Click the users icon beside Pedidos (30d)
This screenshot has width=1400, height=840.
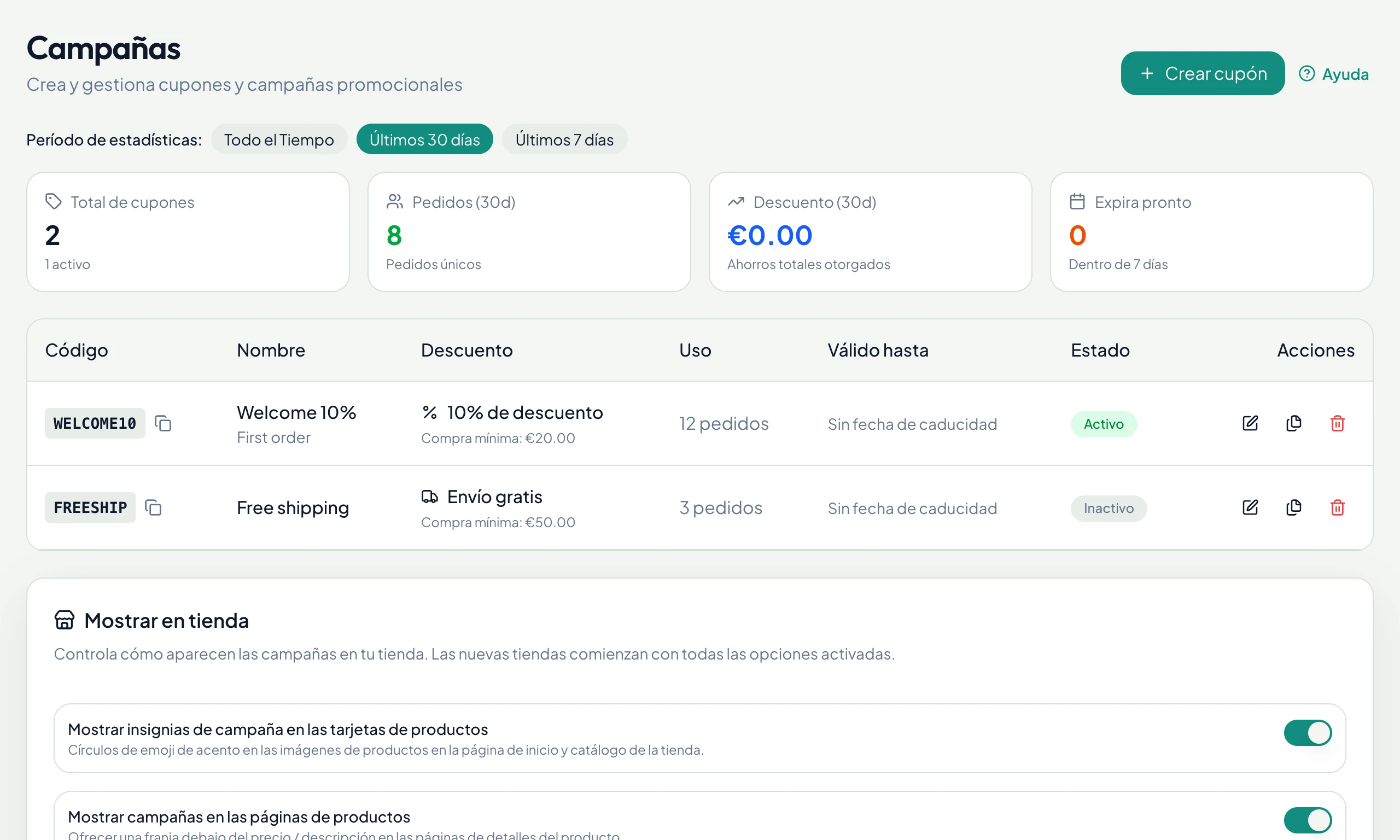[394, 201]
